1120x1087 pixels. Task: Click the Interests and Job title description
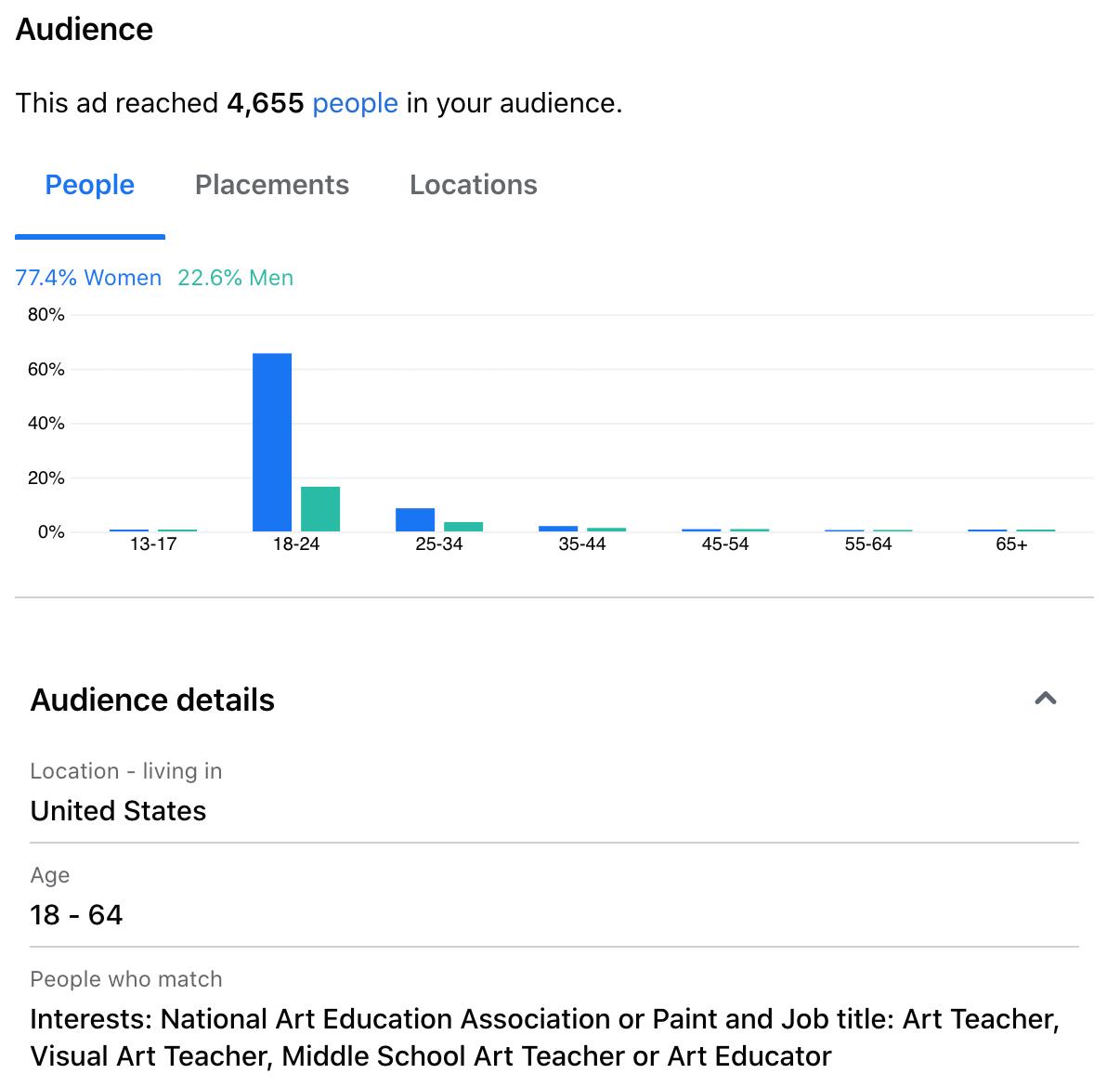pyautogui.click(x=545, y=1038)
